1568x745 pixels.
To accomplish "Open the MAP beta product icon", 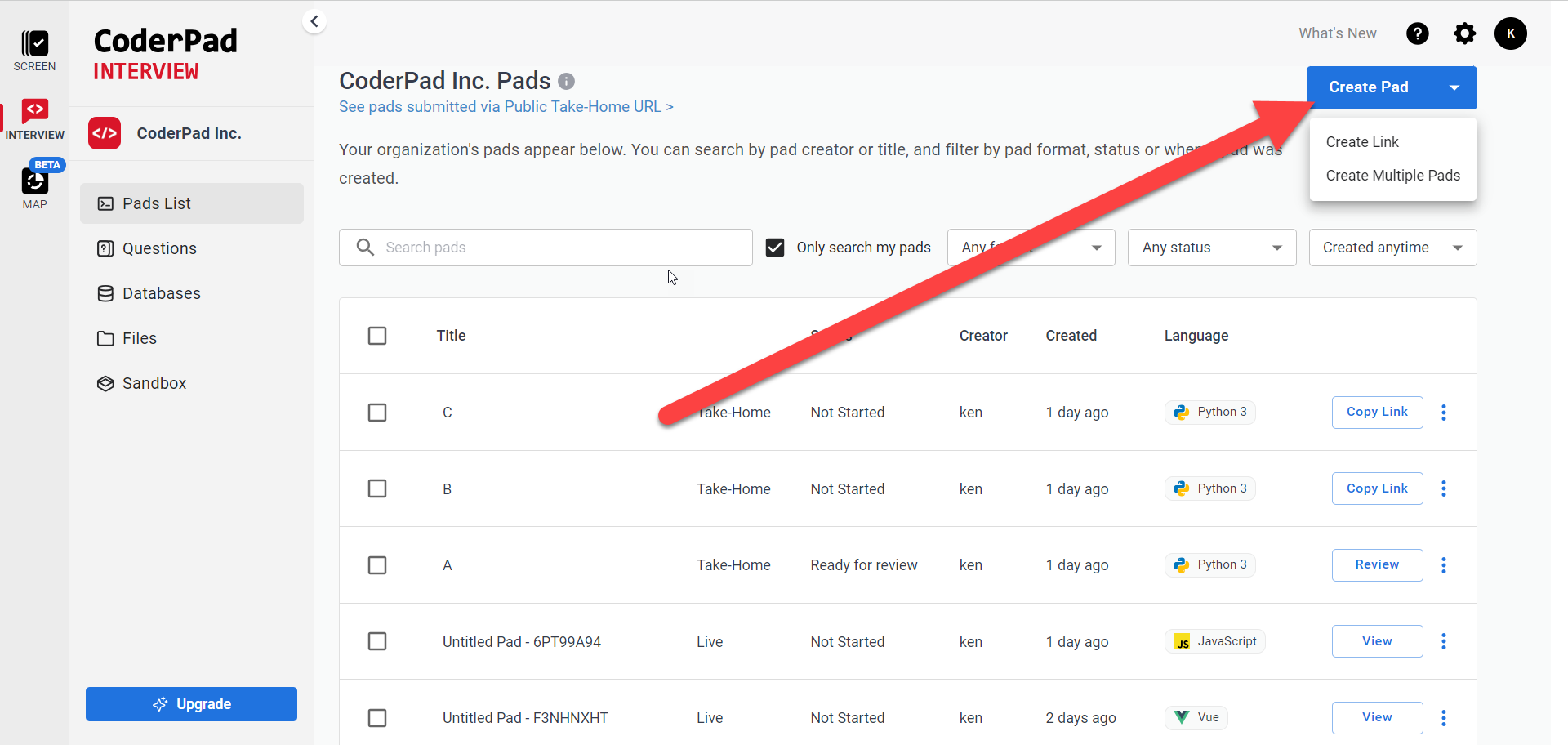I will pyautogui.click(x=34, y=185).
